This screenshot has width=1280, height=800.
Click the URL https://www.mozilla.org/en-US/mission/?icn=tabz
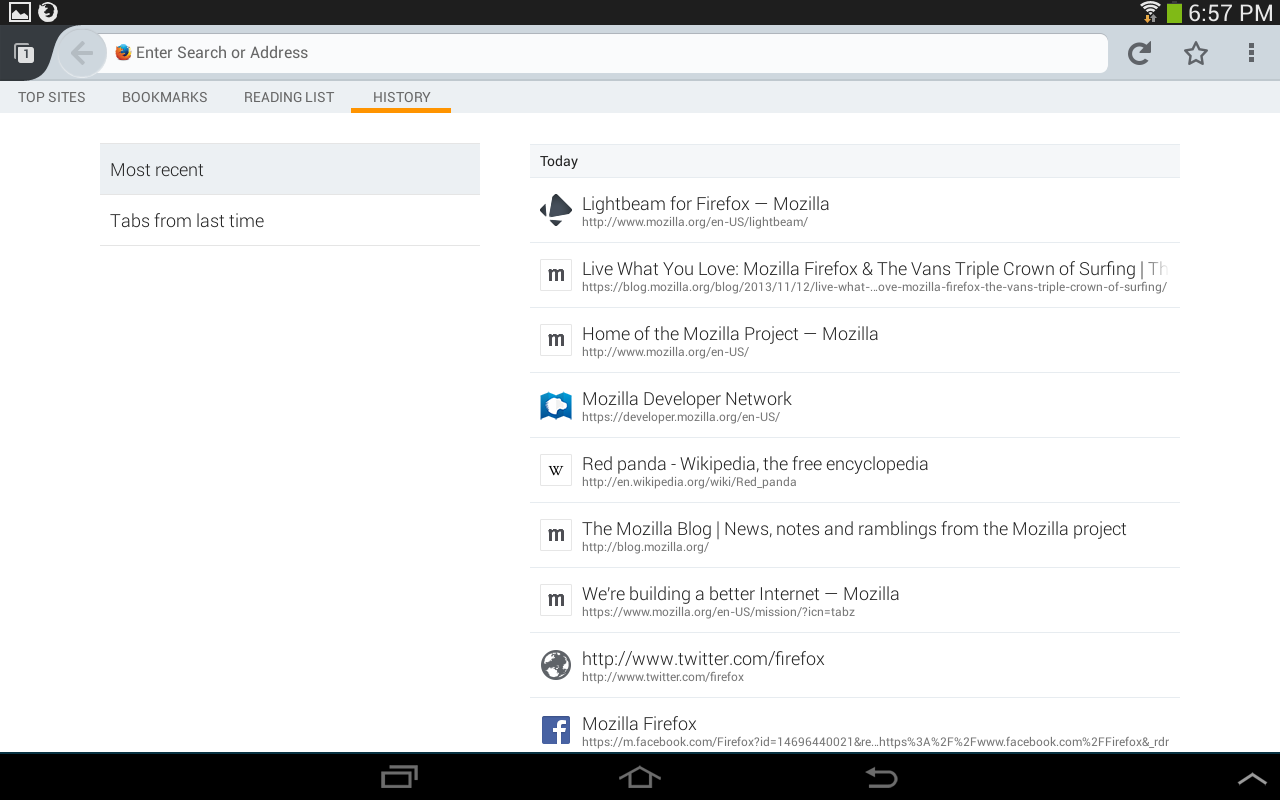[718, 612]
